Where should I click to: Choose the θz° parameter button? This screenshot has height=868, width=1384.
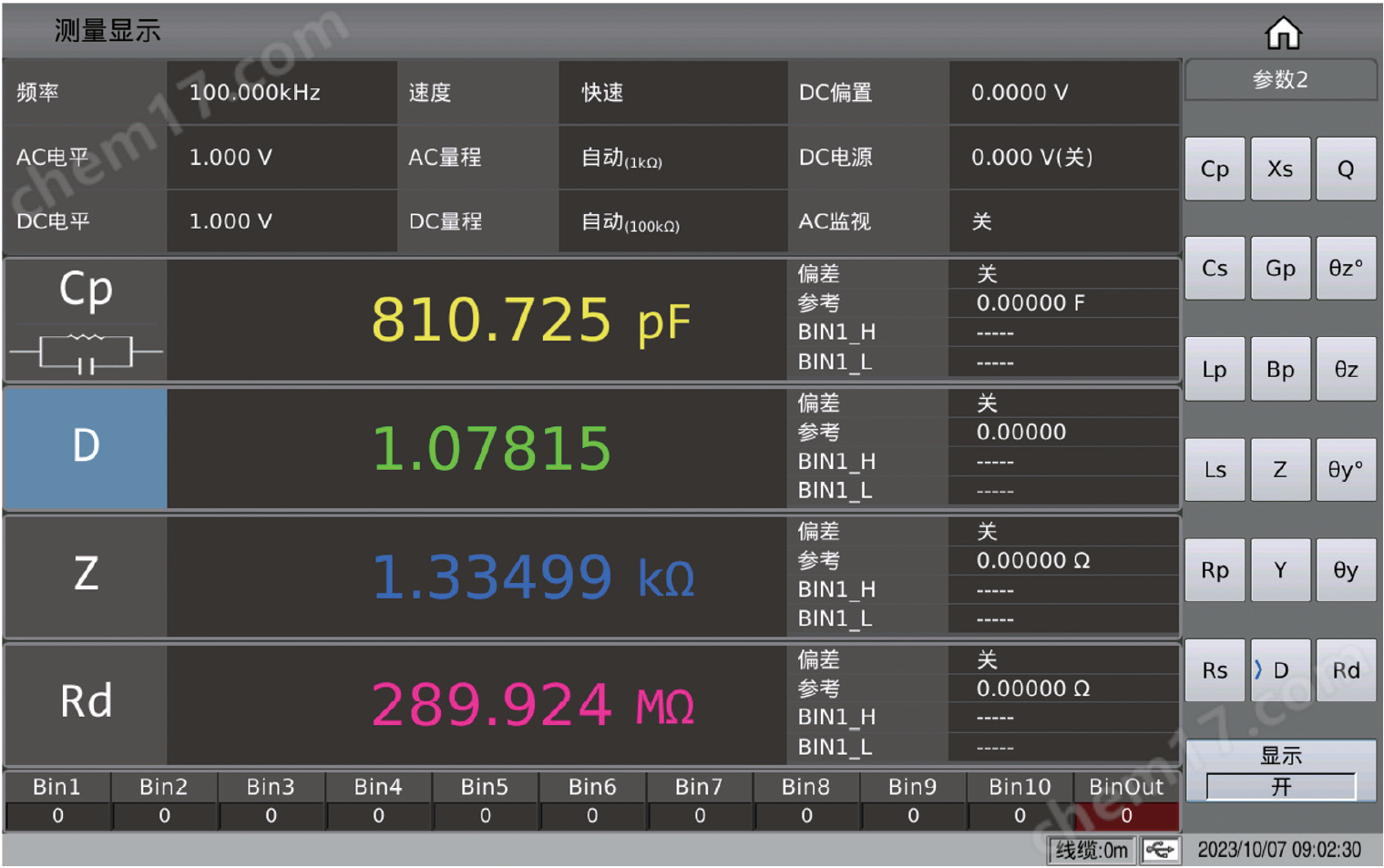click(1346, 269)
